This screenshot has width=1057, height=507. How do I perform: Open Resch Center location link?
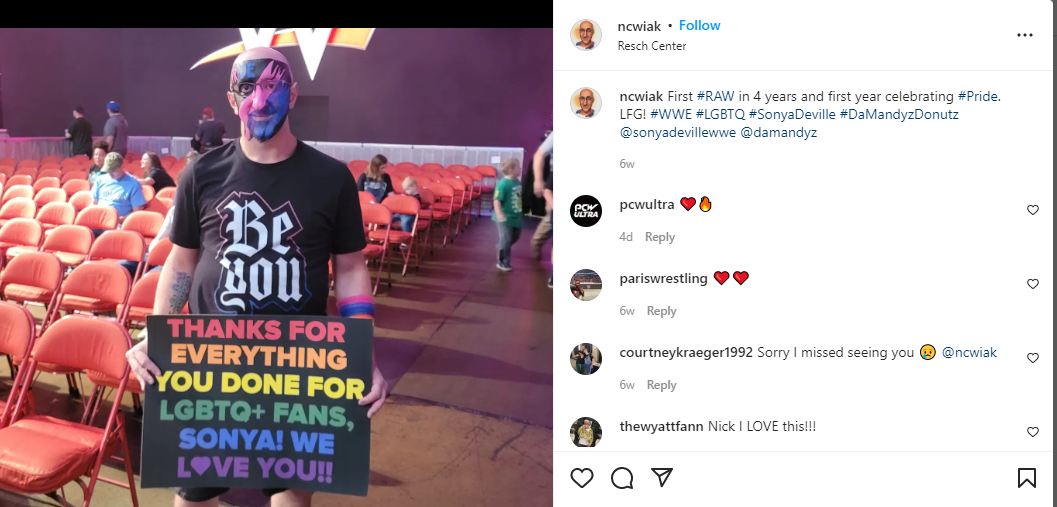coord(652,46)
